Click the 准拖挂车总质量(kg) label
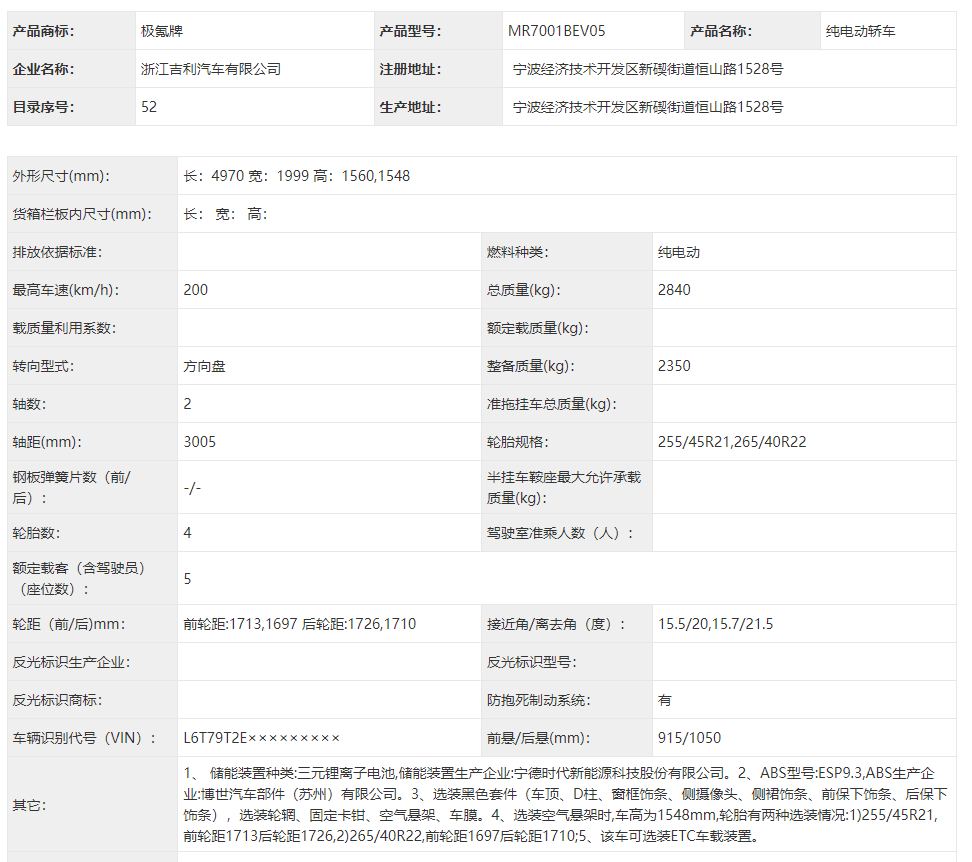 [x=552, y=404]
